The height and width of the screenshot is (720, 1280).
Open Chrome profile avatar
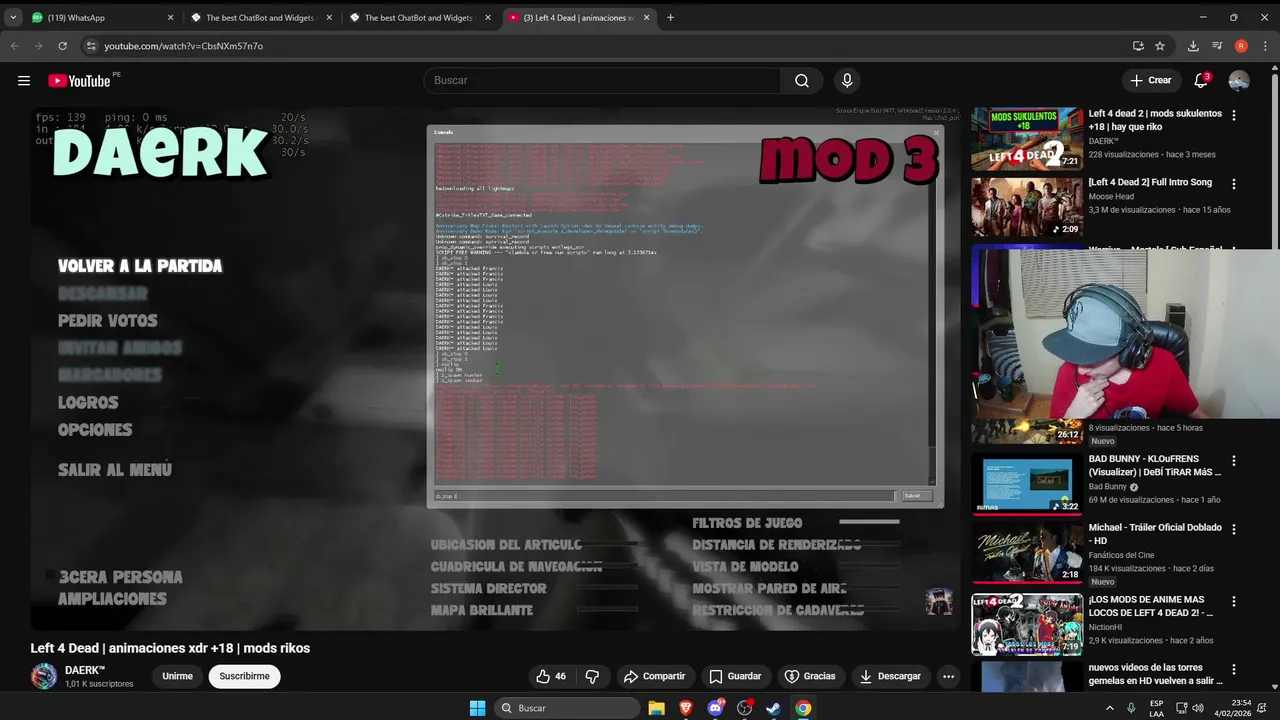click(1241, 46)
